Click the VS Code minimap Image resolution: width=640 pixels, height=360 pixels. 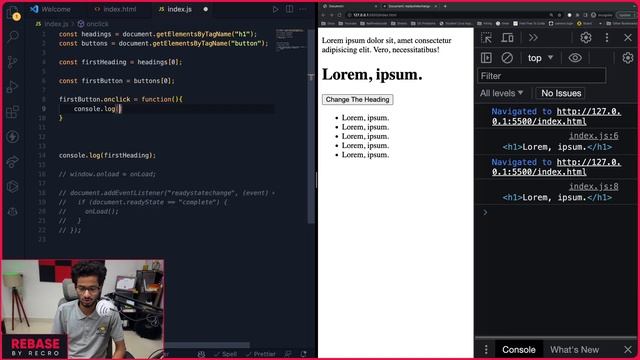point(290,40)
